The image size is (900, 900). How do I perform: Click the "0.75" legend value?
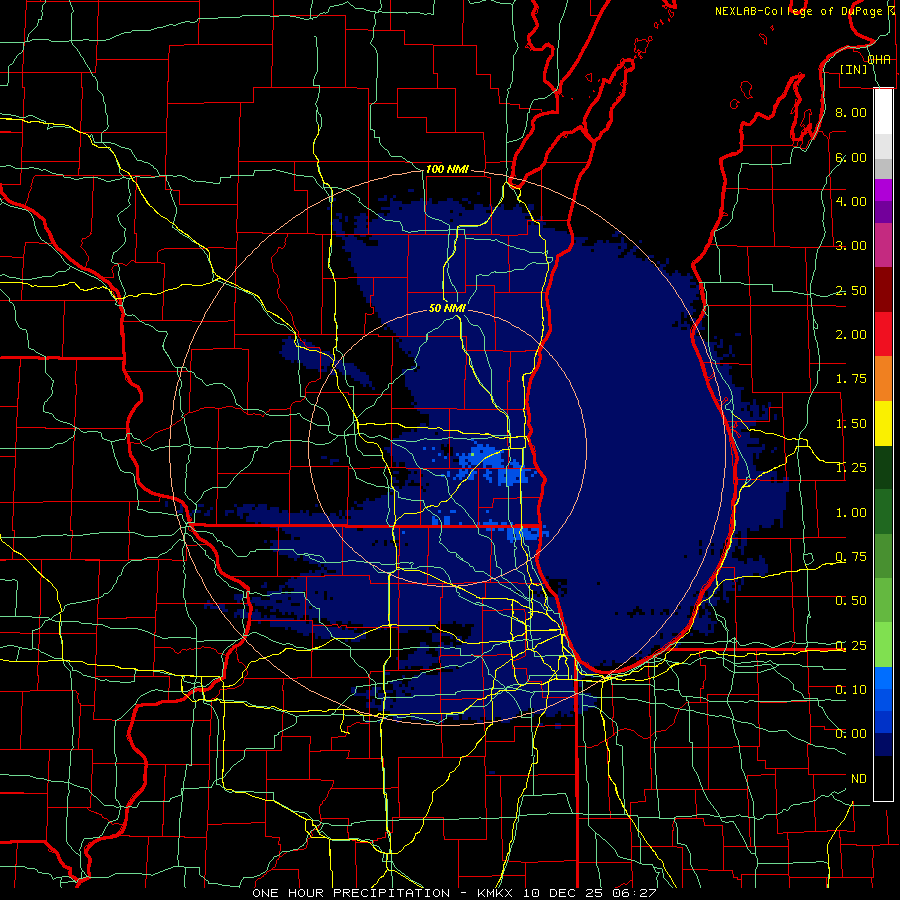click(851, 557)
